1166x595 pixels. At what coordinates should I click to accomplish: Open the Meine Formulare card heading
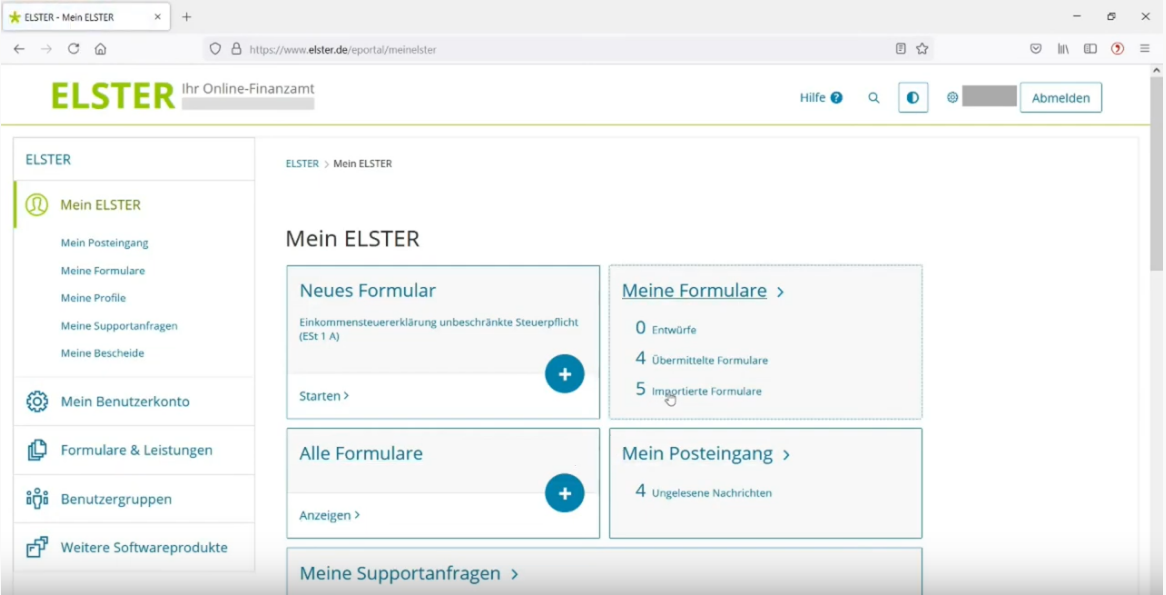694,291
